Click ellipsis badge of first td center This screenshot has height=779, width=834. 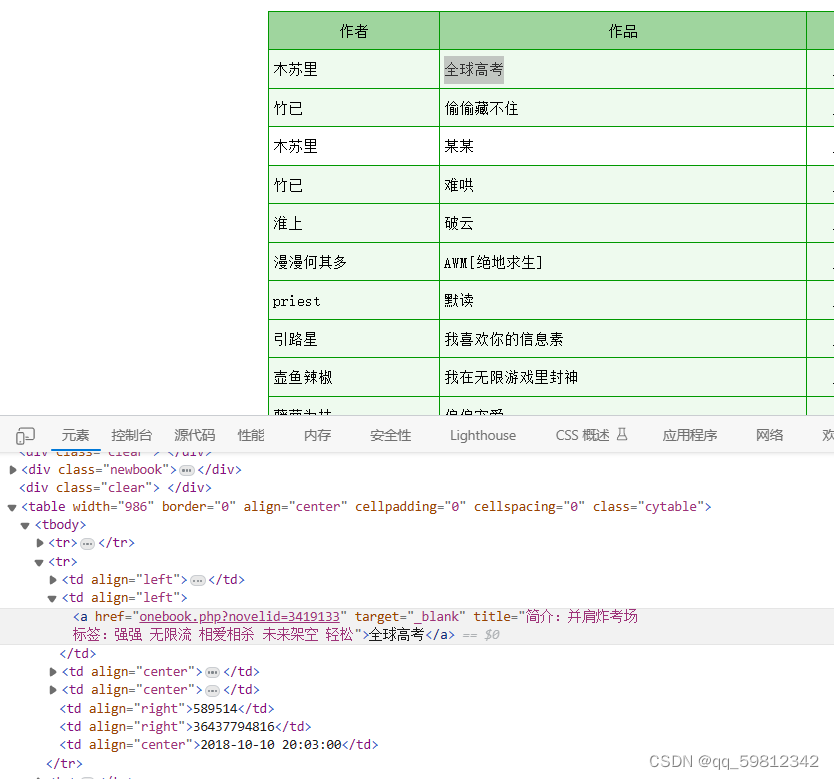coord(212,673)
